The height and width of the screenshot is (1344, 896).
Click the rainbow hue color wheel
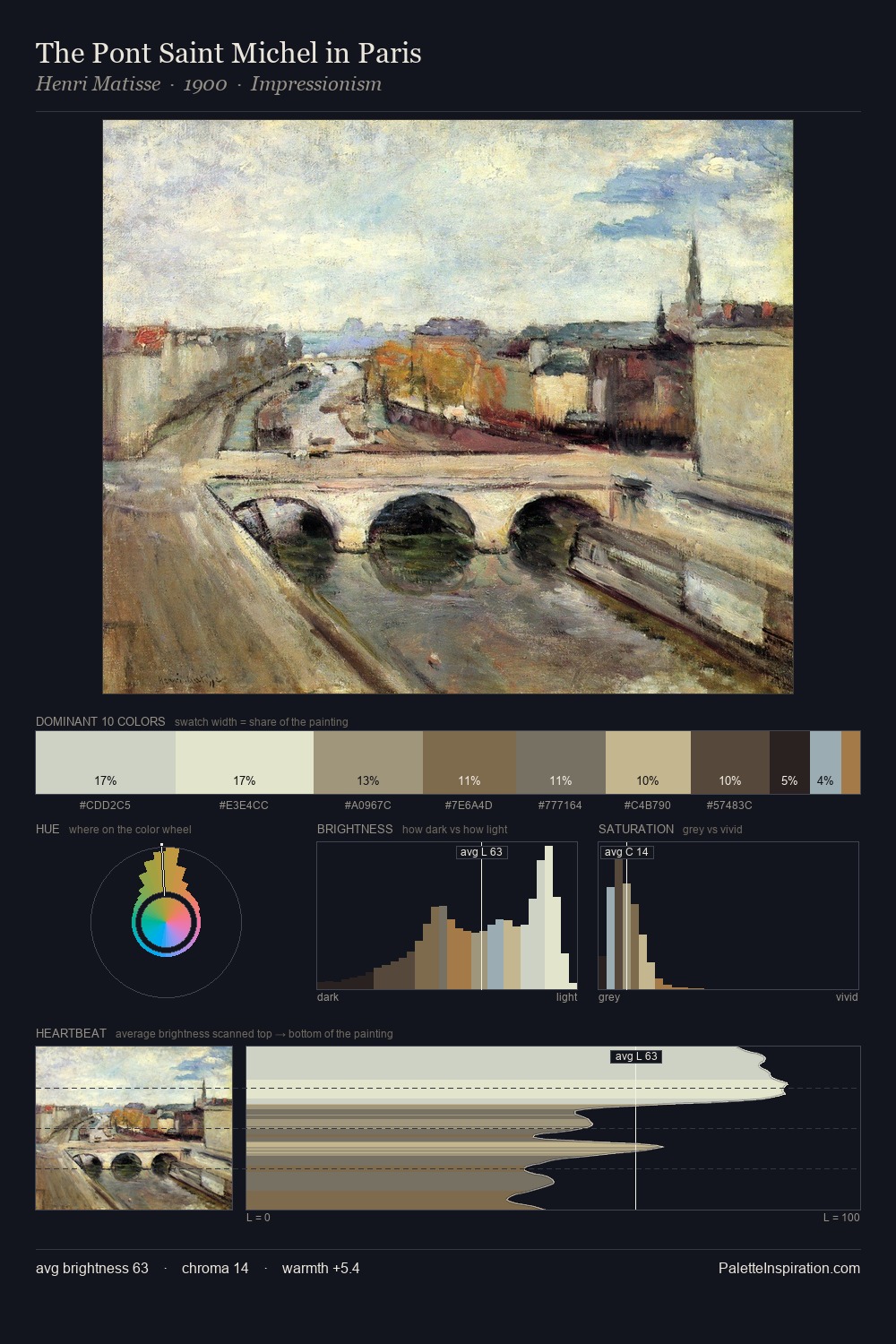[x=166, y=923]
